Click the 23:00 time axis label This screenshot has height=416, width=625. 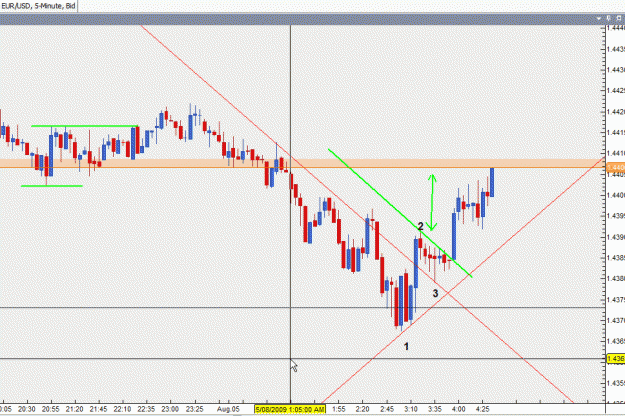click(170, 409)
